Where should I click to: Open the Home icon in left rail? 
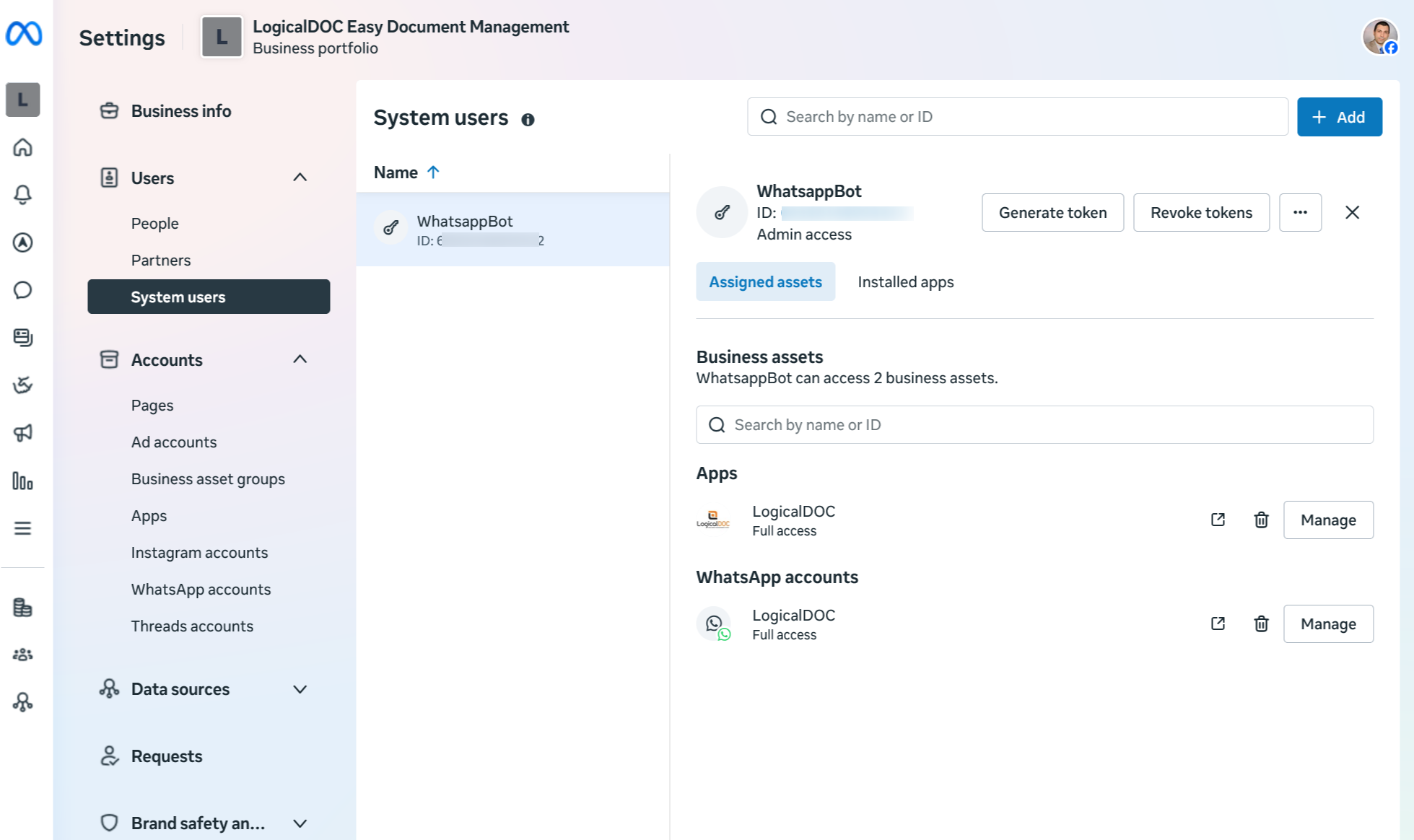tap(23, 147)
